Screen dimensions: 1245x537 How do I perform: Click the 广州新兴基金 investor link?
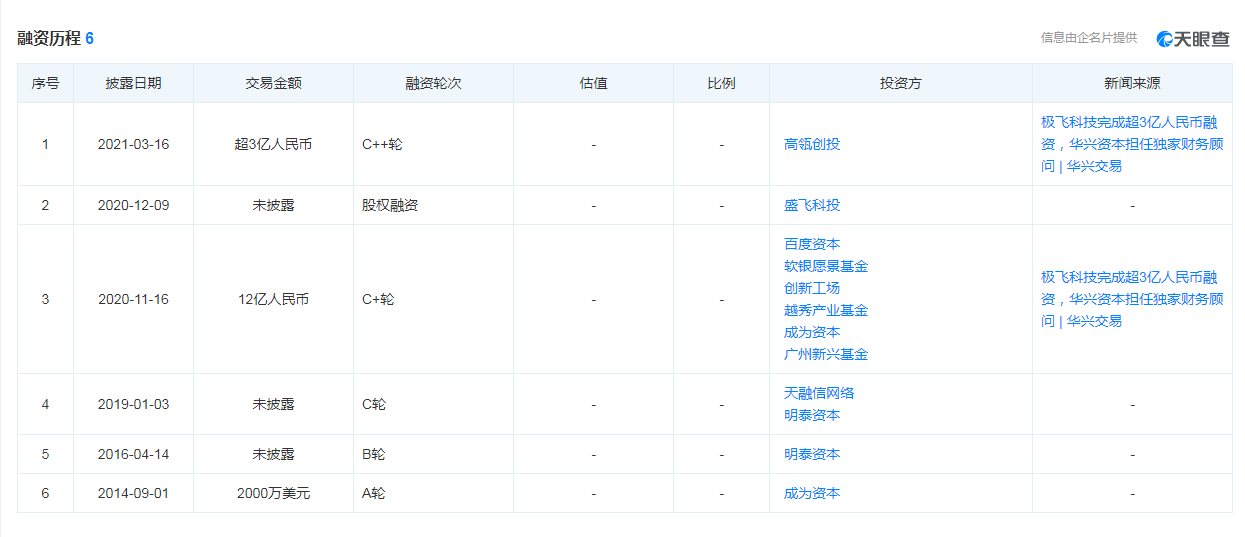[x=826, y=354]
